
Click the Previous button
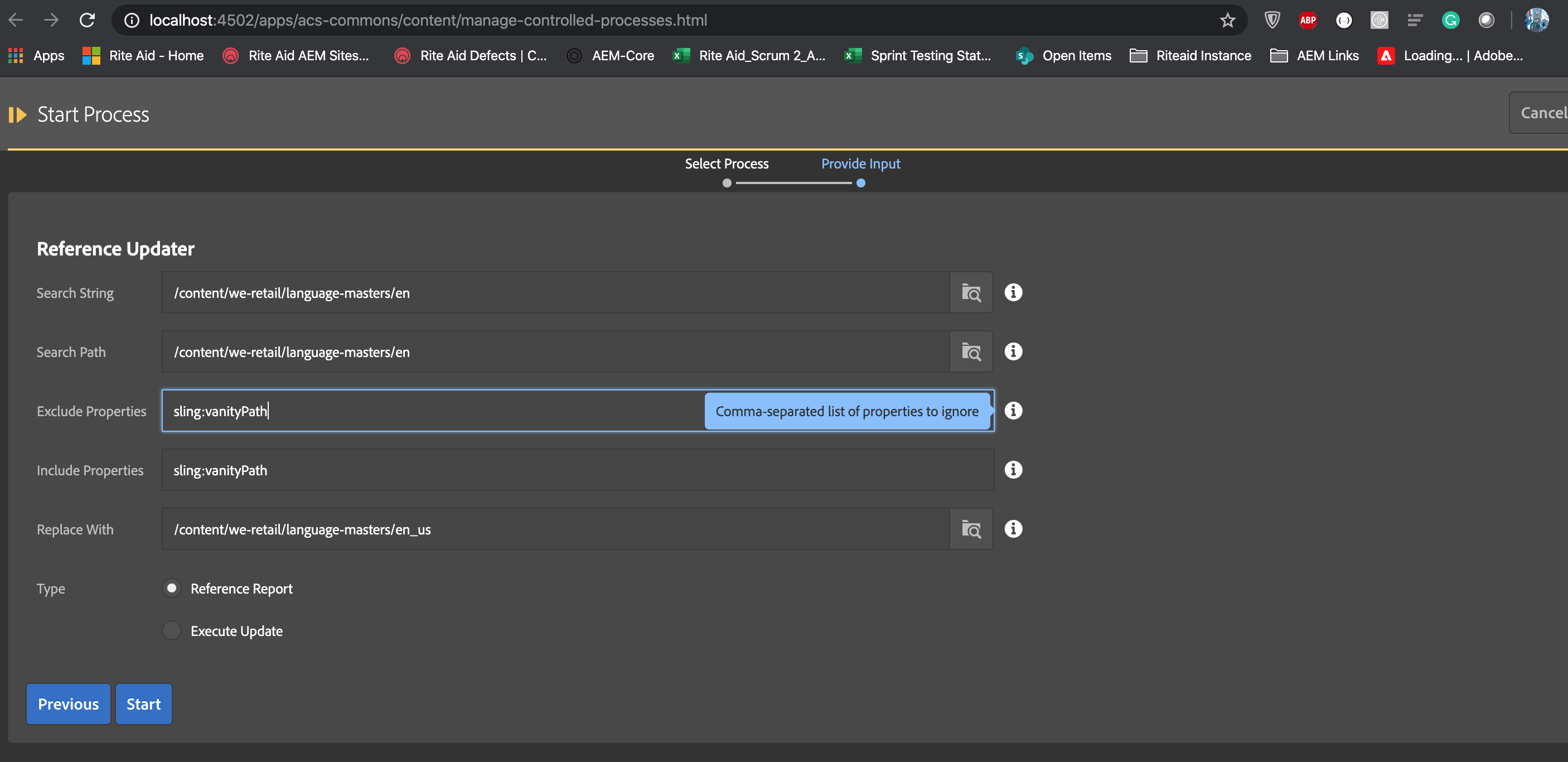click(x=68, y=704)
